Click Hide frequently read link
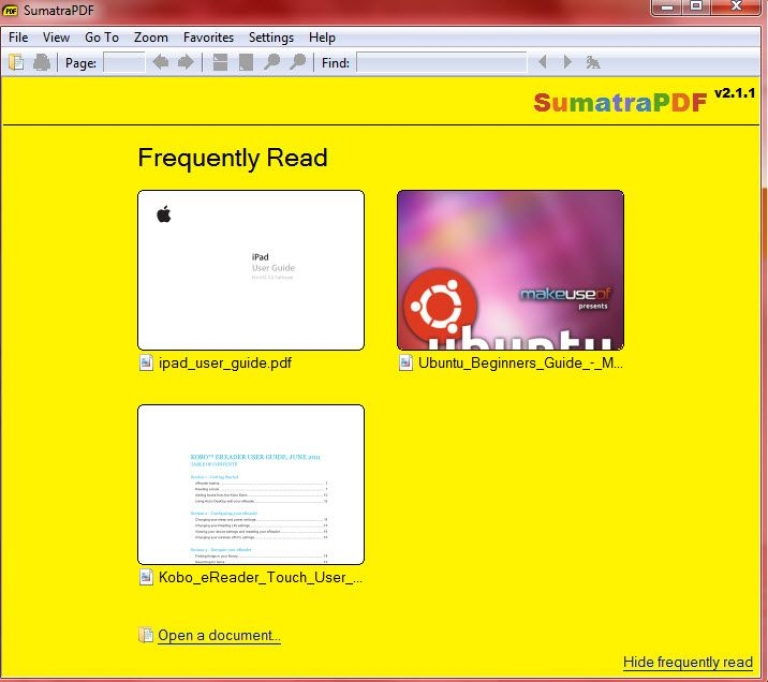 pos(688,662)
